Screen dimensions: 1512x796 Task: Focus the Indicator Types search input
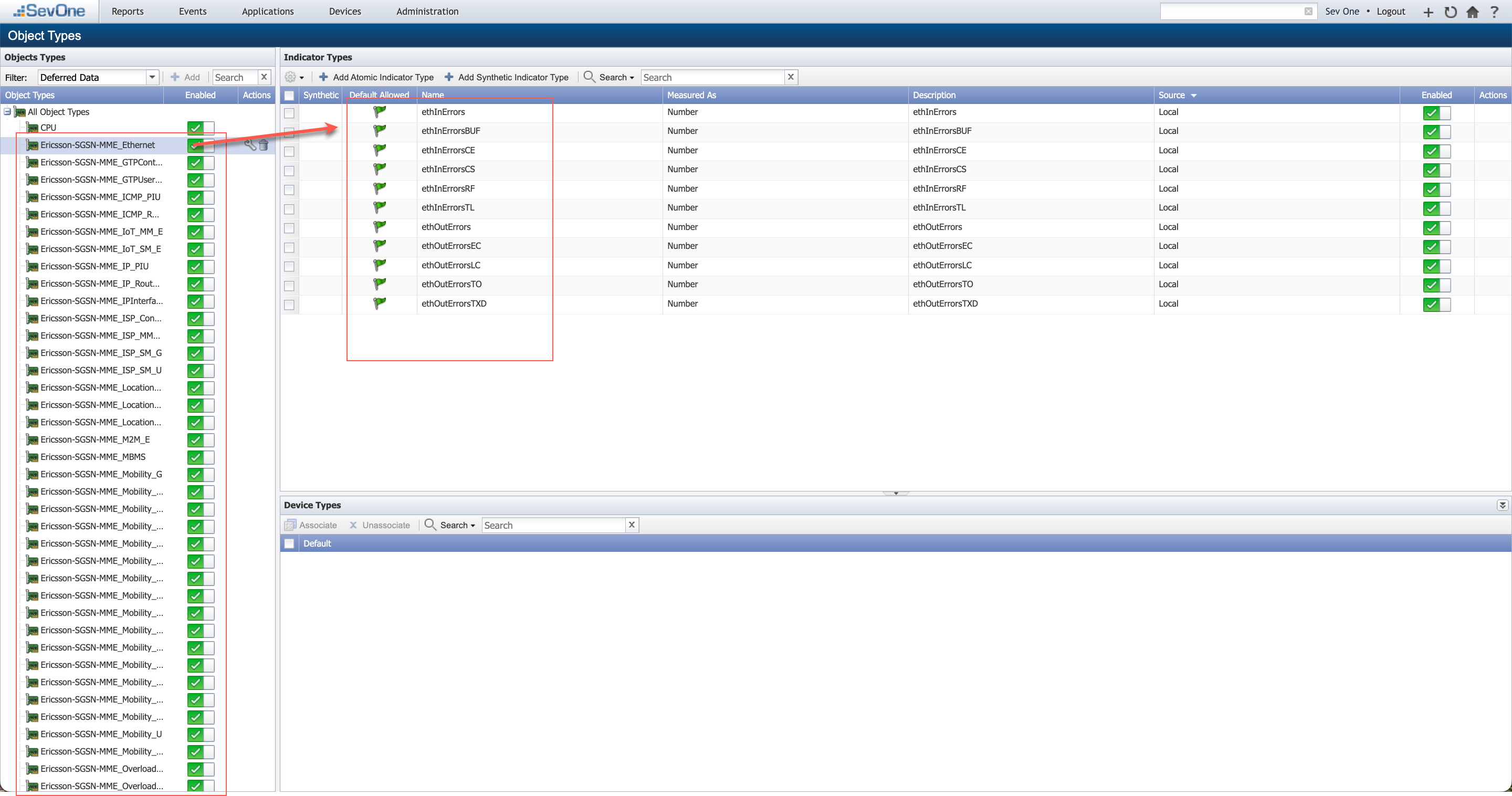point(712,77)
